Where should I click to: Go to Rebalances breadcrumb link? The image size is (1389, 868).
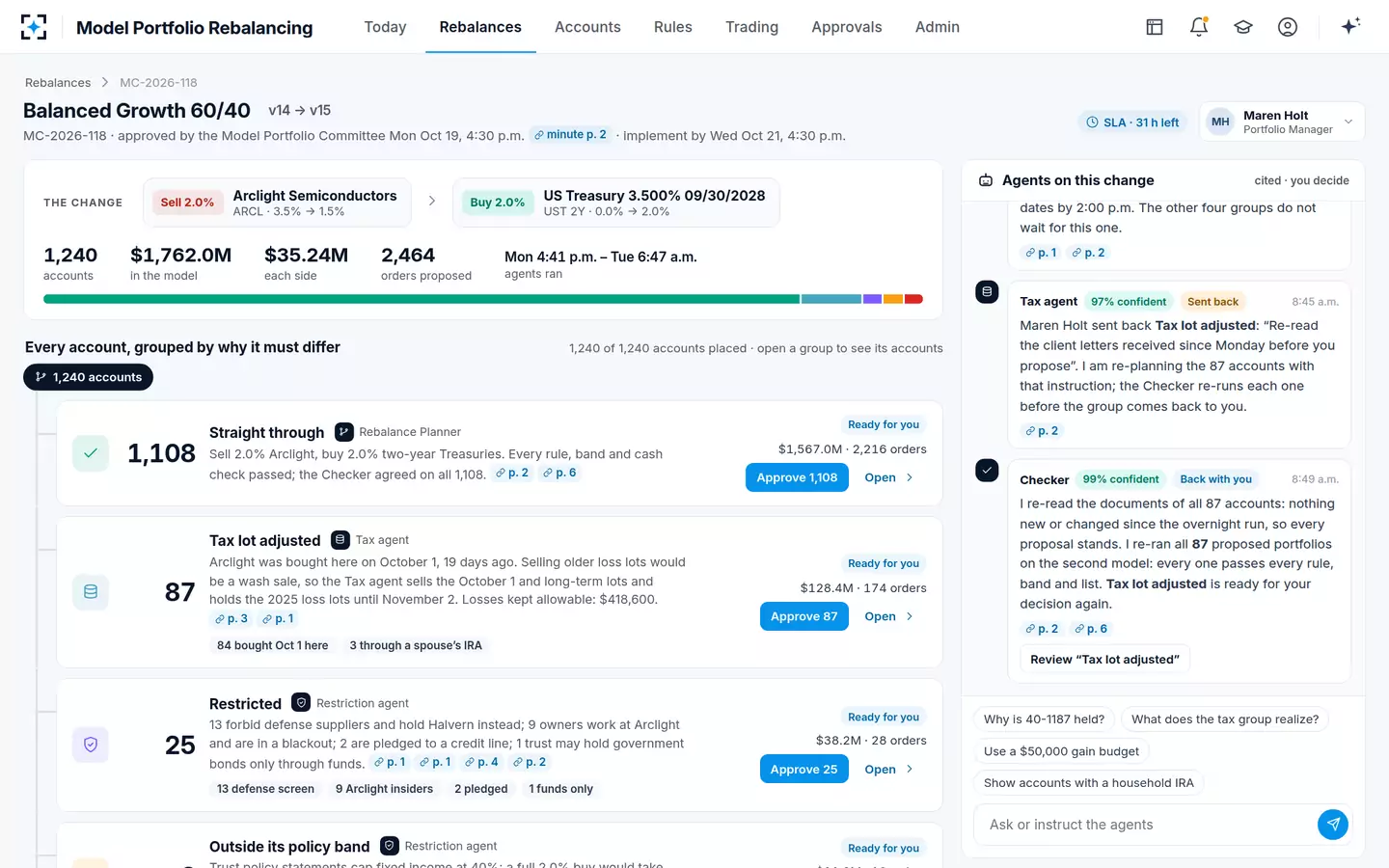click(x=58, y=83)
